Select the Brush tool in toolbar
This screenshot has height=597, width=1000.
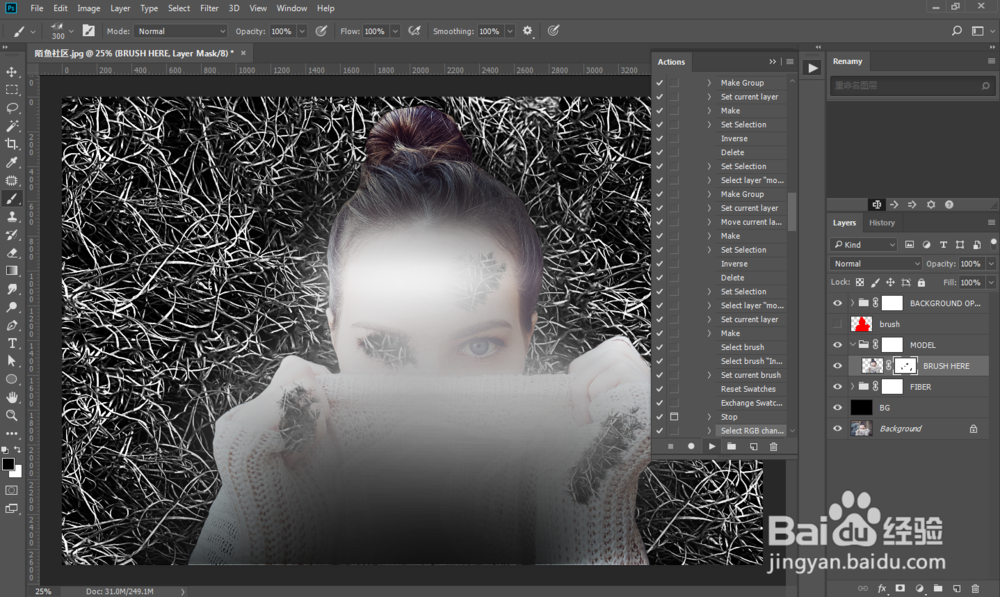[x=11, y=199]
